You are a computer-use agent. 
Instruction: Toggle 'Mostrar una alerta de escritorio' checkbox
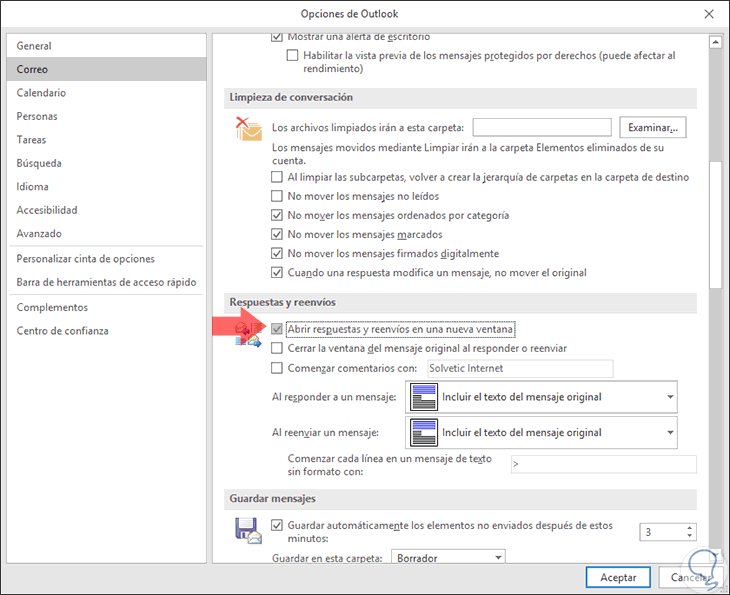click(277, 37)
